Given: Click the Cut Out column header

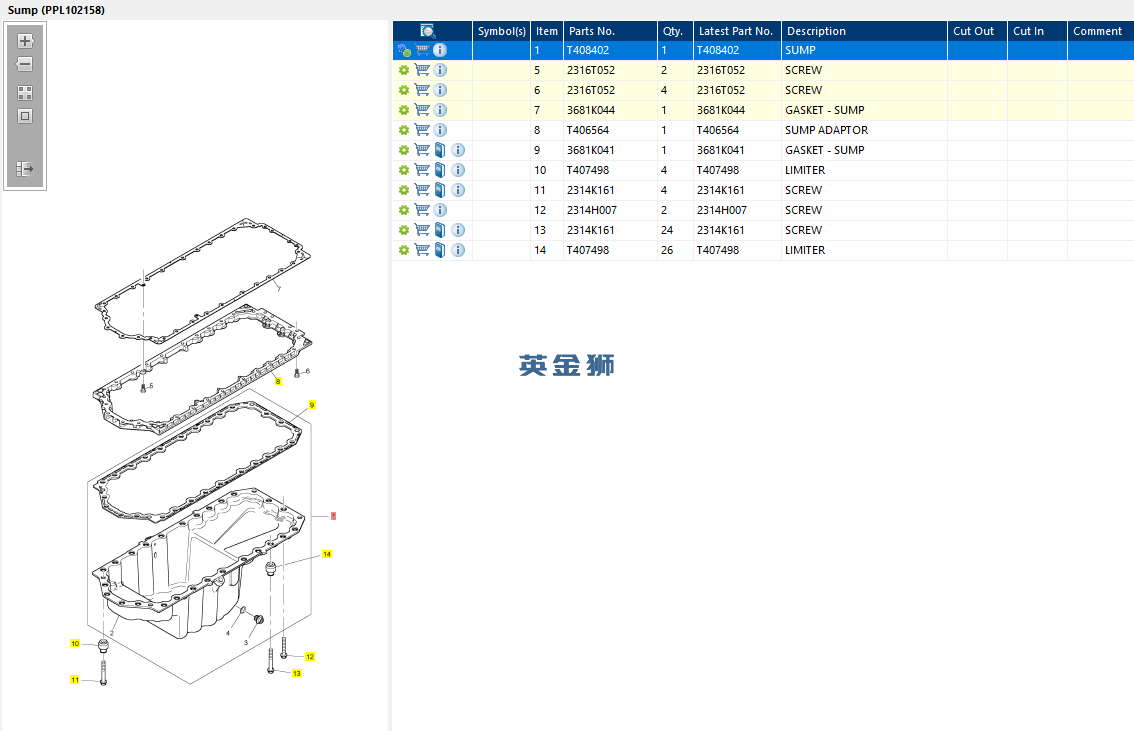Looking at the screenshot, I should point(977,31).
